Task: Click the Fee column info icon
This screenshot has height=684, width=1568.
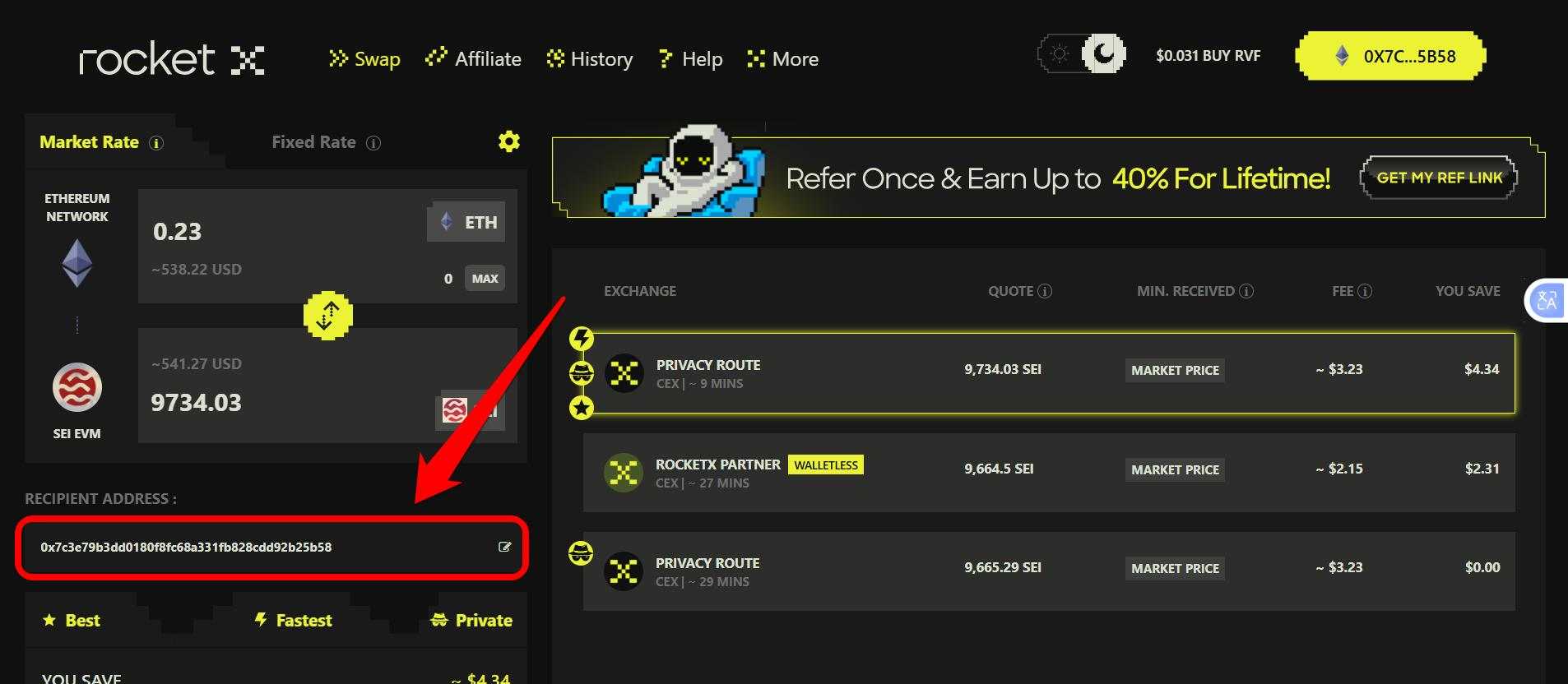Action: pos(1365,291)
